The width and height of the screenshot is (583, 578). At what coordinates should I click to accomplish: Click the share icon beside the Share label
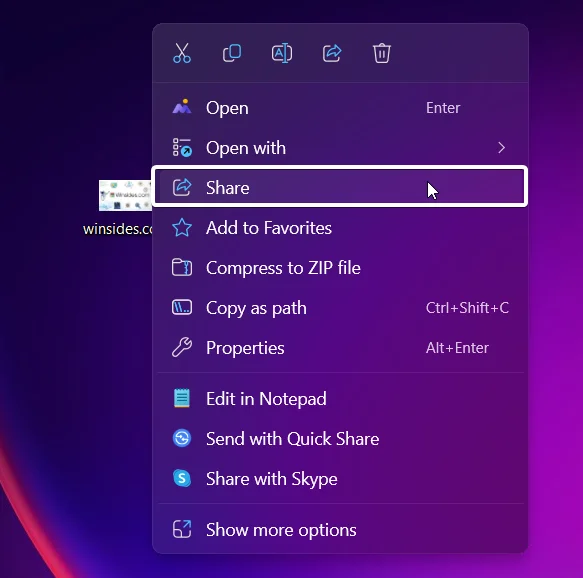182,187
